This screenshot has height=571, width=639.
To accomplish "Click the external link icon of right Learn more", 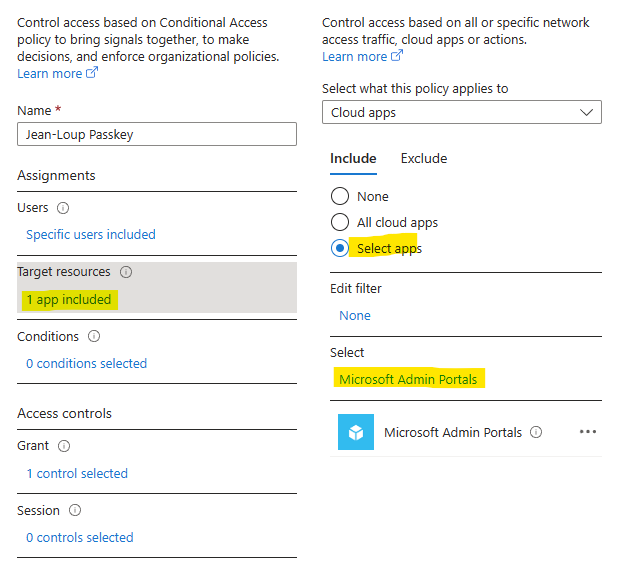I will pos(397,55).
